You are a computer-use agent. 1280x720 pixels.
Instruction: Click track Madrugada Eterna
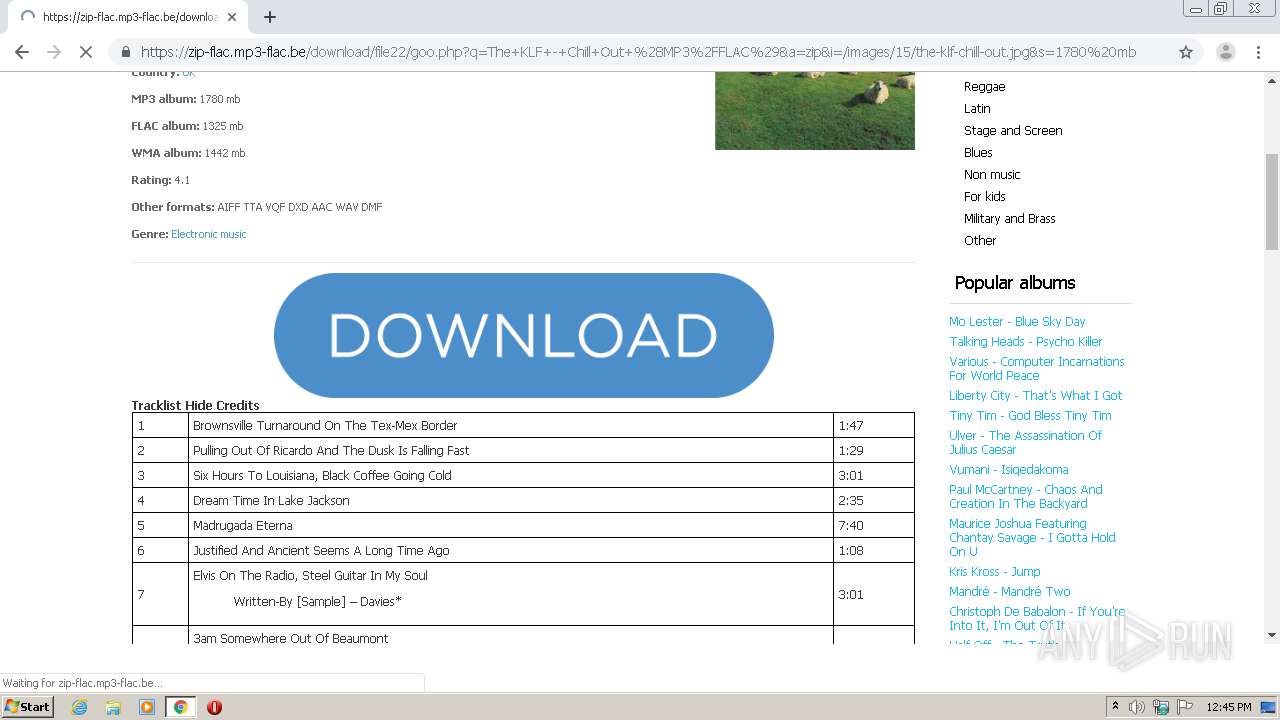pyautogui.click(x=243, y=525)
